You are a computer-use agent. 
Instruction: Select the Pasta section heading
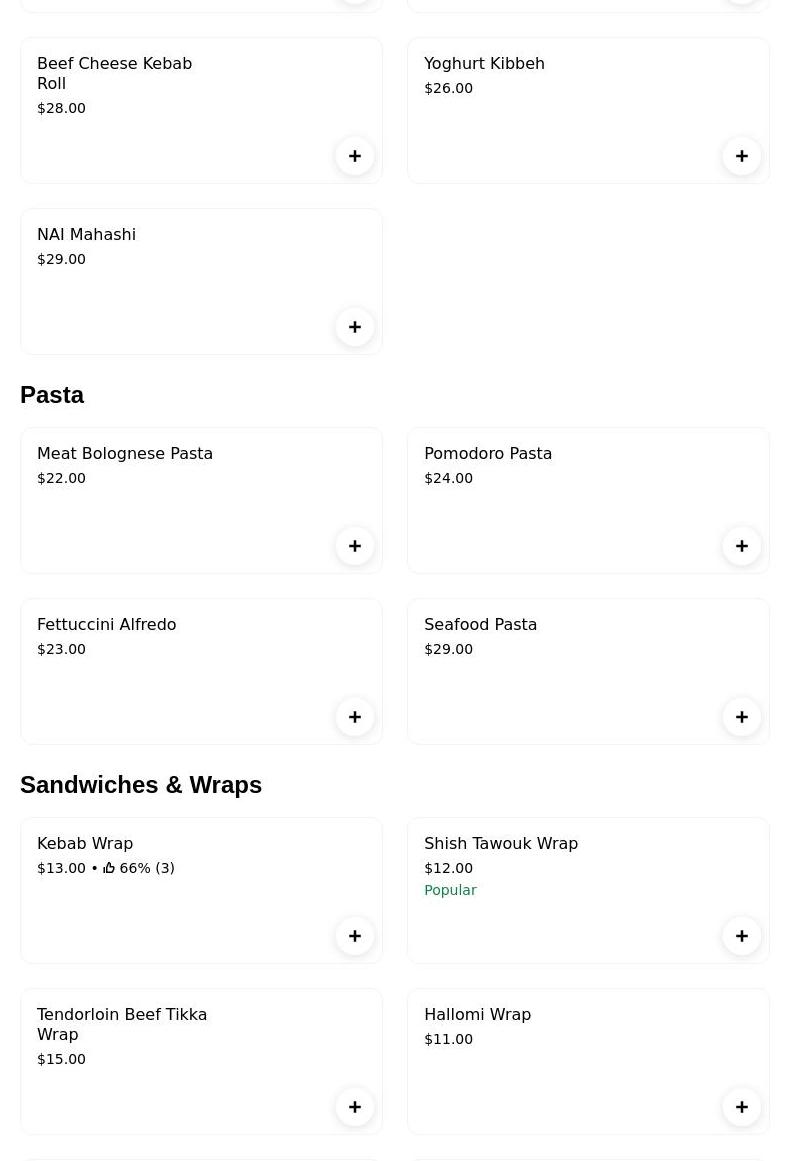point(52,395)
